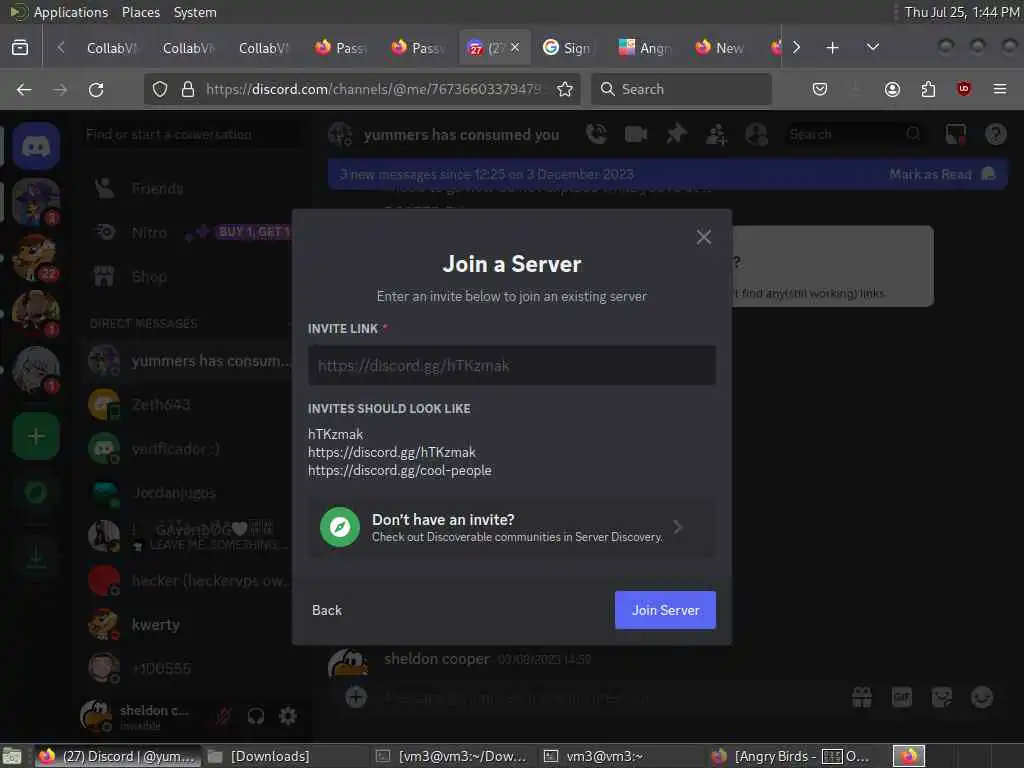
Task: Open a new Firefox tab
Action: coord(832,48)
